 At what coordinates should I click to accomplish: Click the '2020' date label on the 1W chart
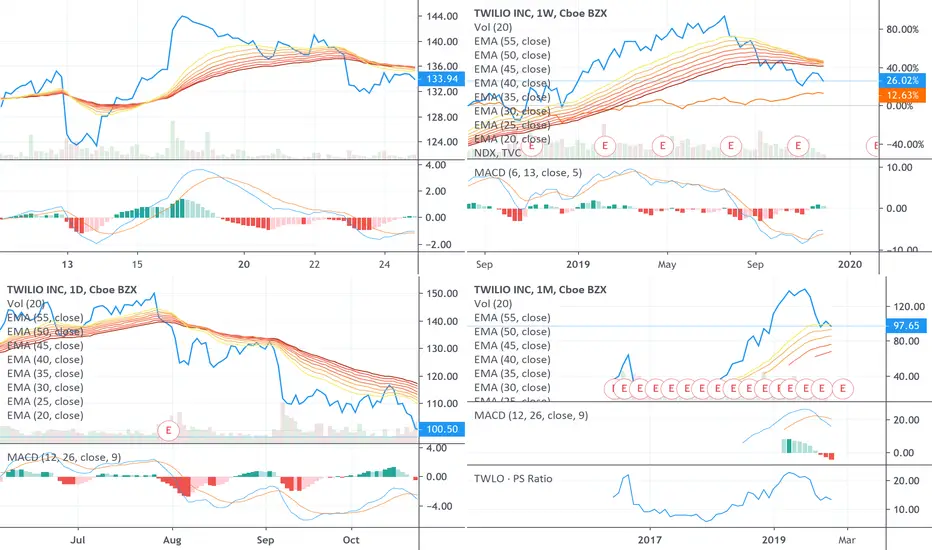849,264
